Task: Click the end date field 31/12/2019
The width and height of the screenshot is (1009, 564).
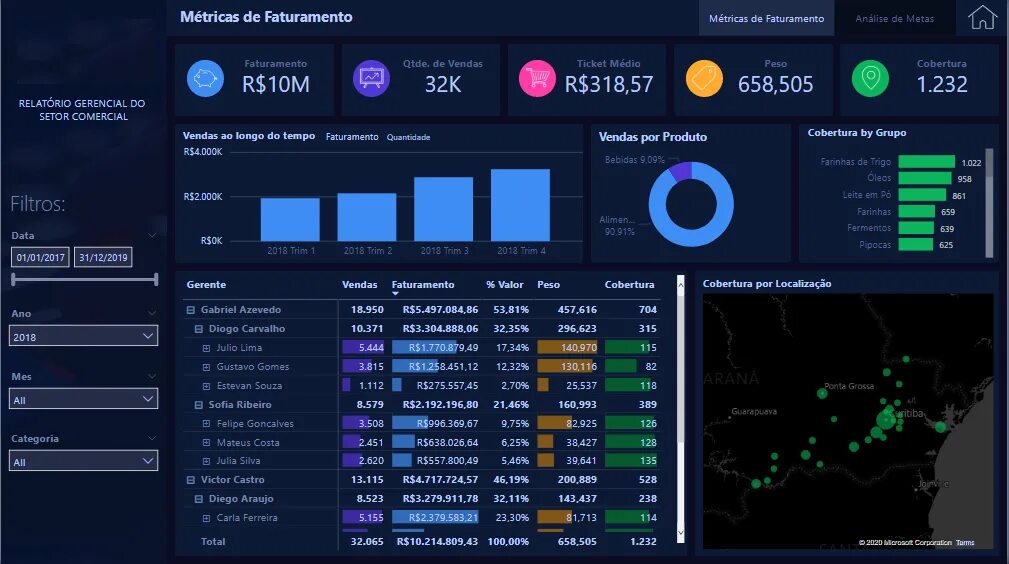Action: pos(103,257)
